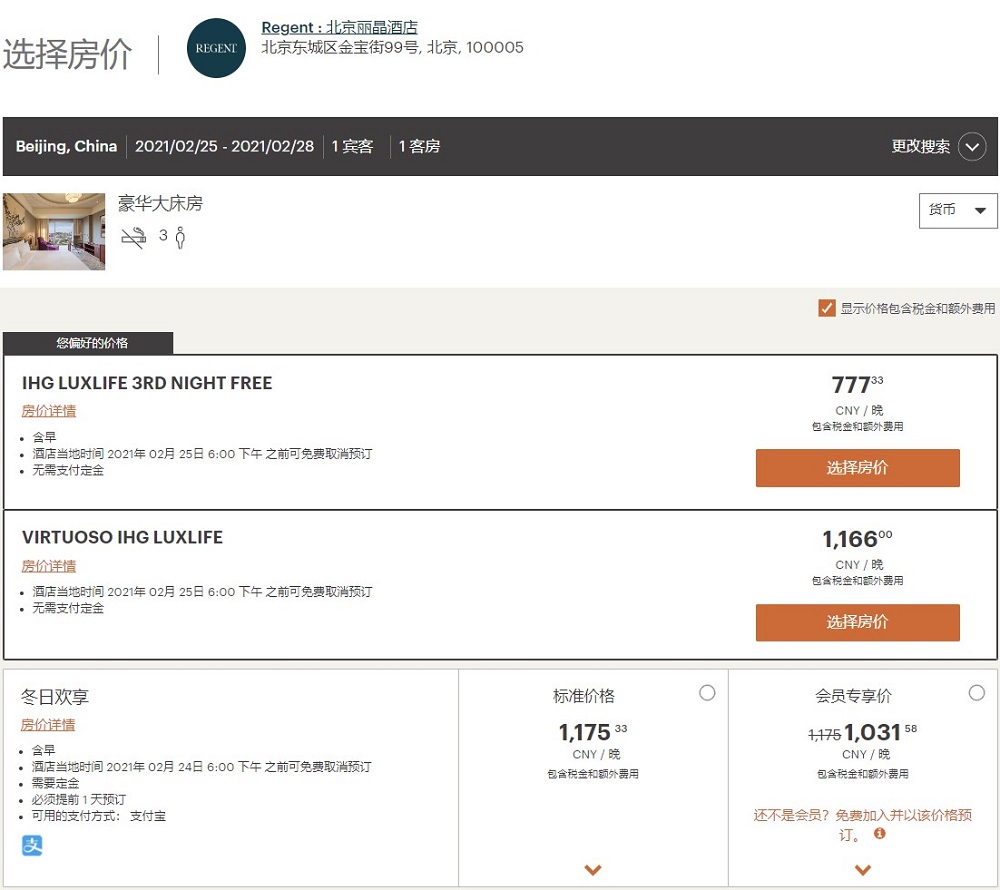1000x890 pixels.
Task: Click the hotel address 北京东城区金宝街99号
Action: click(x=392, y=47)
